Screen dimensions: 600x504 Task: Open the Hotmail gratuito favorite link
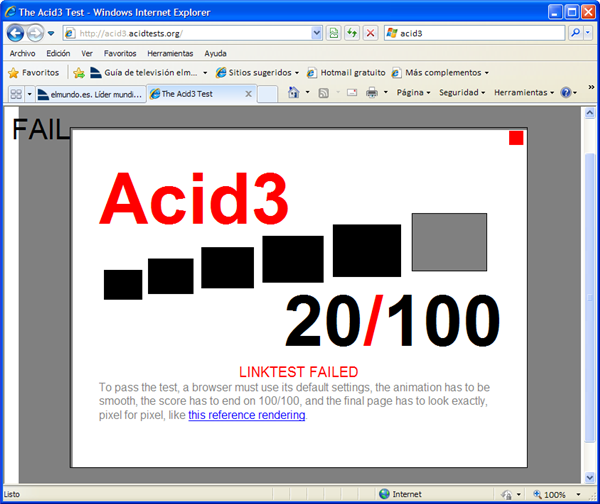pos(346,73)
